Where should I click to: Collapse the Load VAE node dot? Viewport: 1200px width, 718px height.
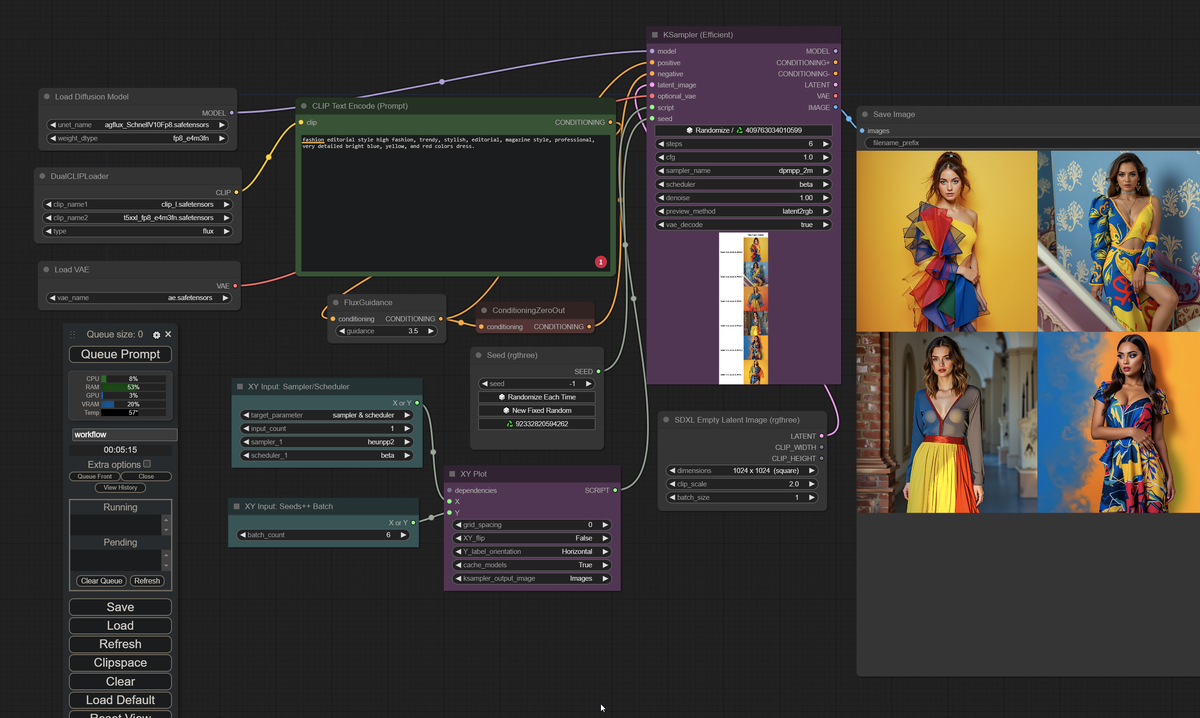coord(46,270)
